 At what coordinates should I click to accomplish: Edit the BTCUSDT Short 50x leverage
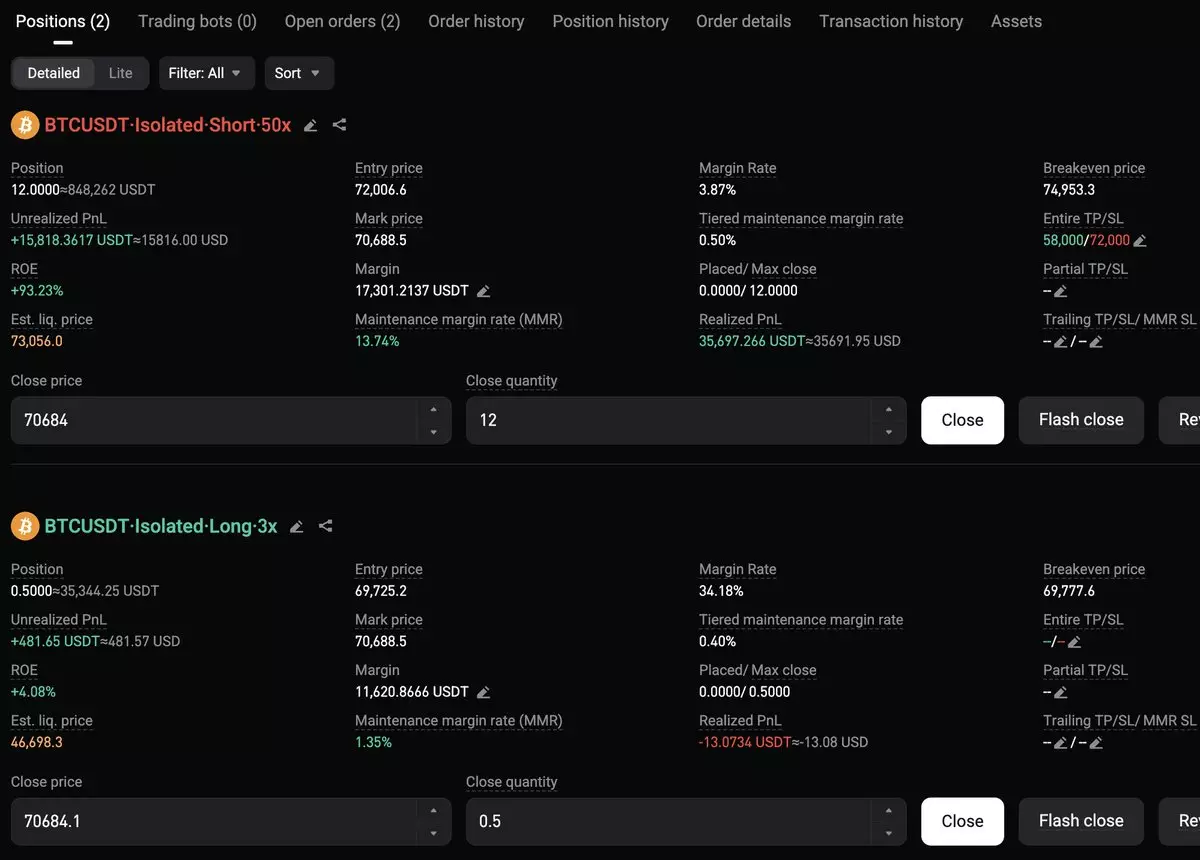pyautogui.click(x=310, y=125)
